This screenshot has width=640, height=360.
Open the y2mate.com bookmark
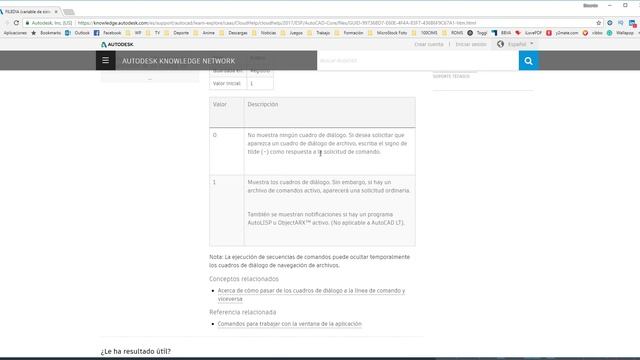tap(562, 33)
